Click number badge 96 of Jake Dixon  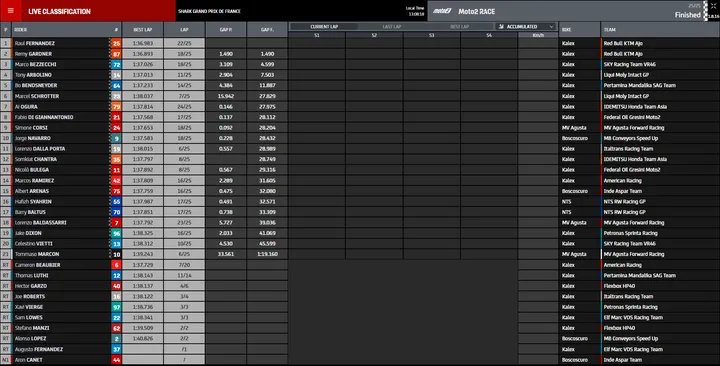(x=116, y=233)
